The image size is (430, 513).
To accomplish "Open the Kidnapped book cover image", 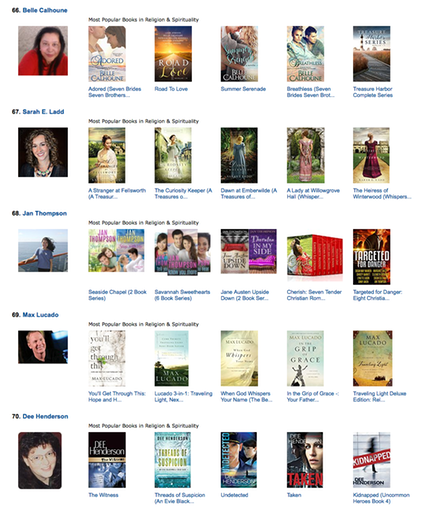I will [x=372, y=460].
